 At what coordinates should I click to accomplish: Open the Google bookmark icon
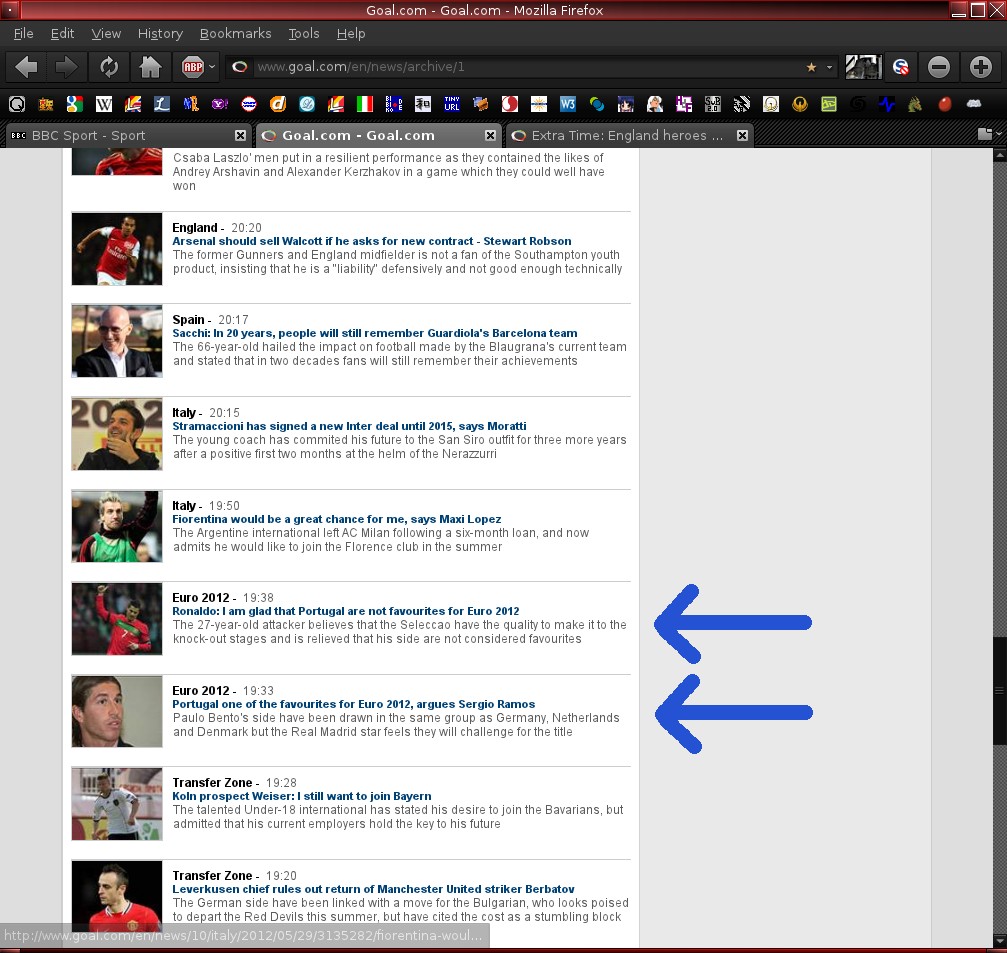click(x=74, y=104)
